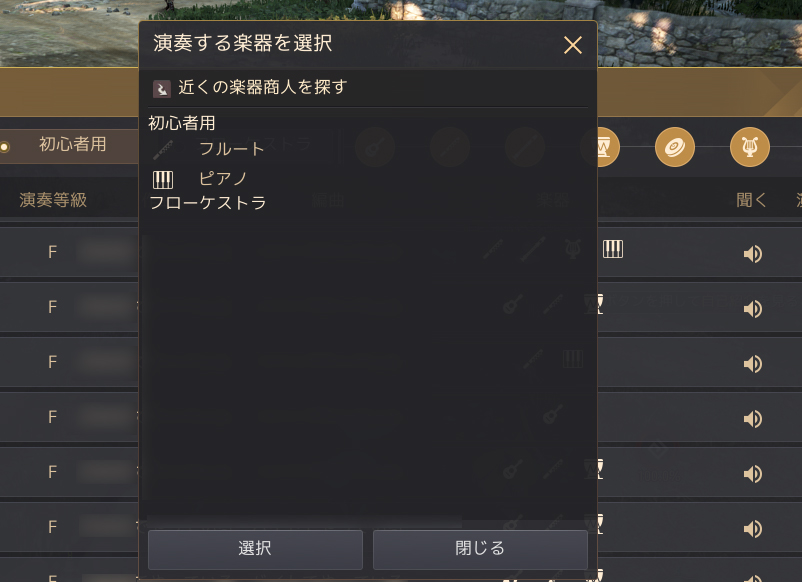Click the cymbal instrument filter icon
Viewport: 802px width, 582px height.
674,147
